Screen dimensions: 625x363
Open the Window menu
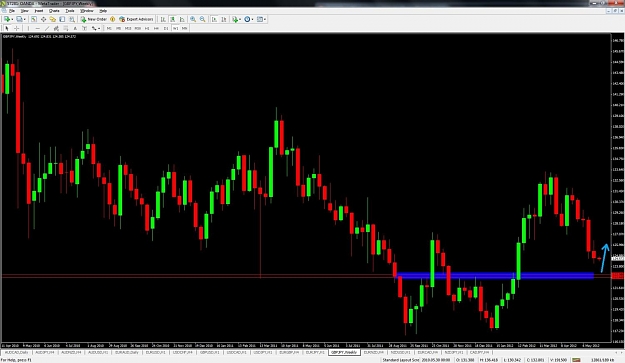[86, 11]
